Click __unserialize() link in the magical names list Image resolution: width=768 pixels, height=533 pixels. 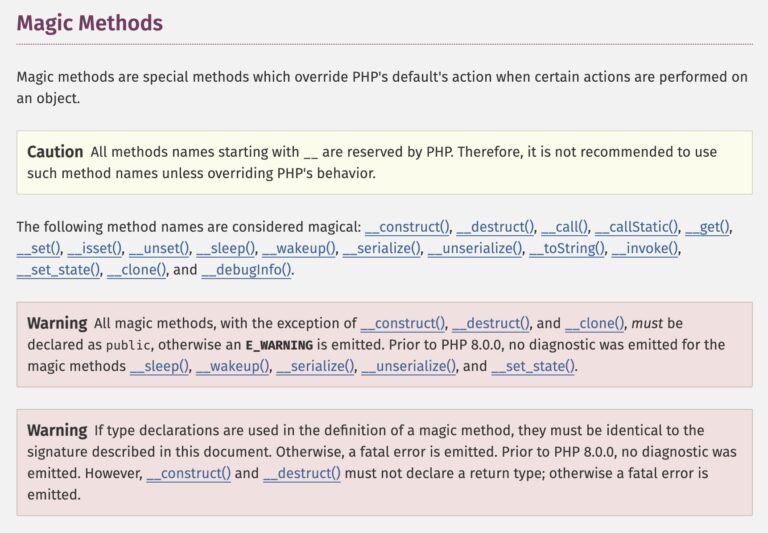475,248
